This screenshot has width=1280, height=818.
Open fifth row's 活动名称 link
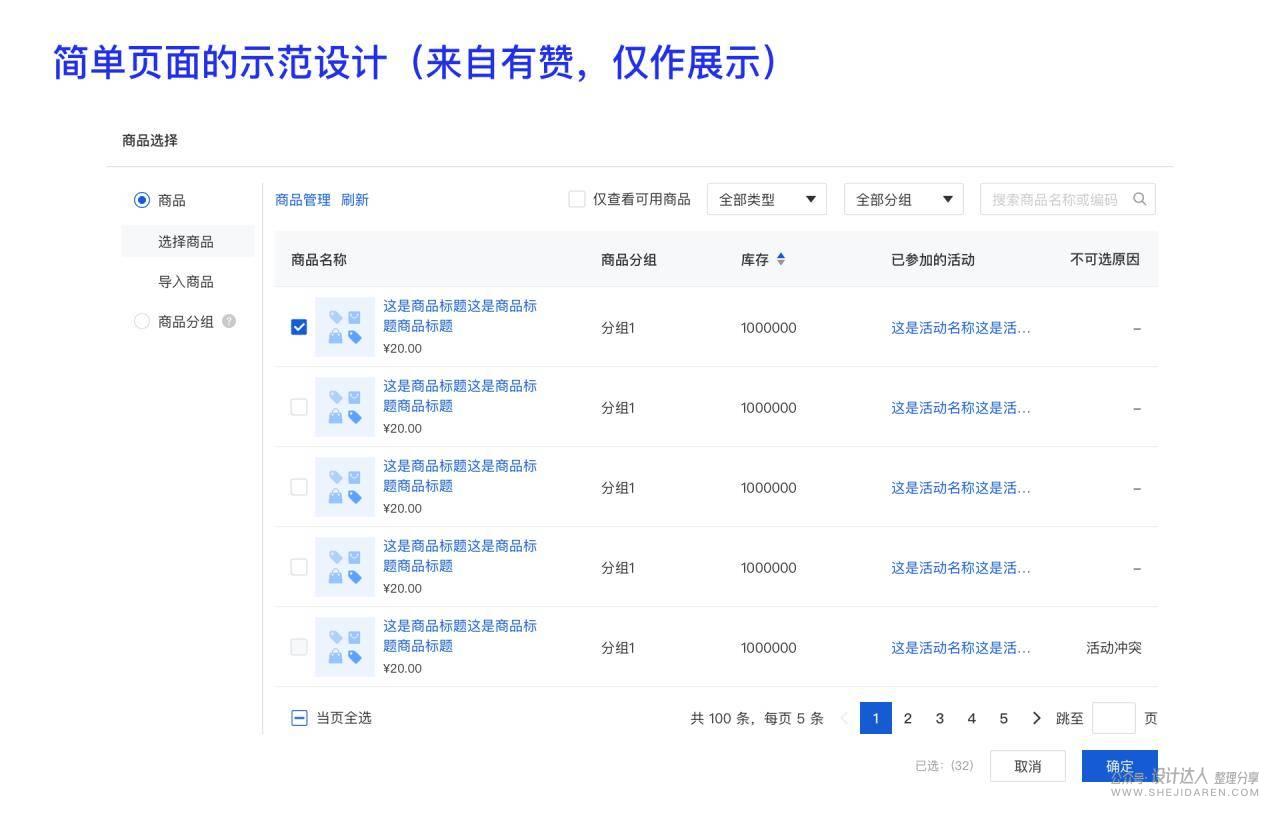point(961,648)
